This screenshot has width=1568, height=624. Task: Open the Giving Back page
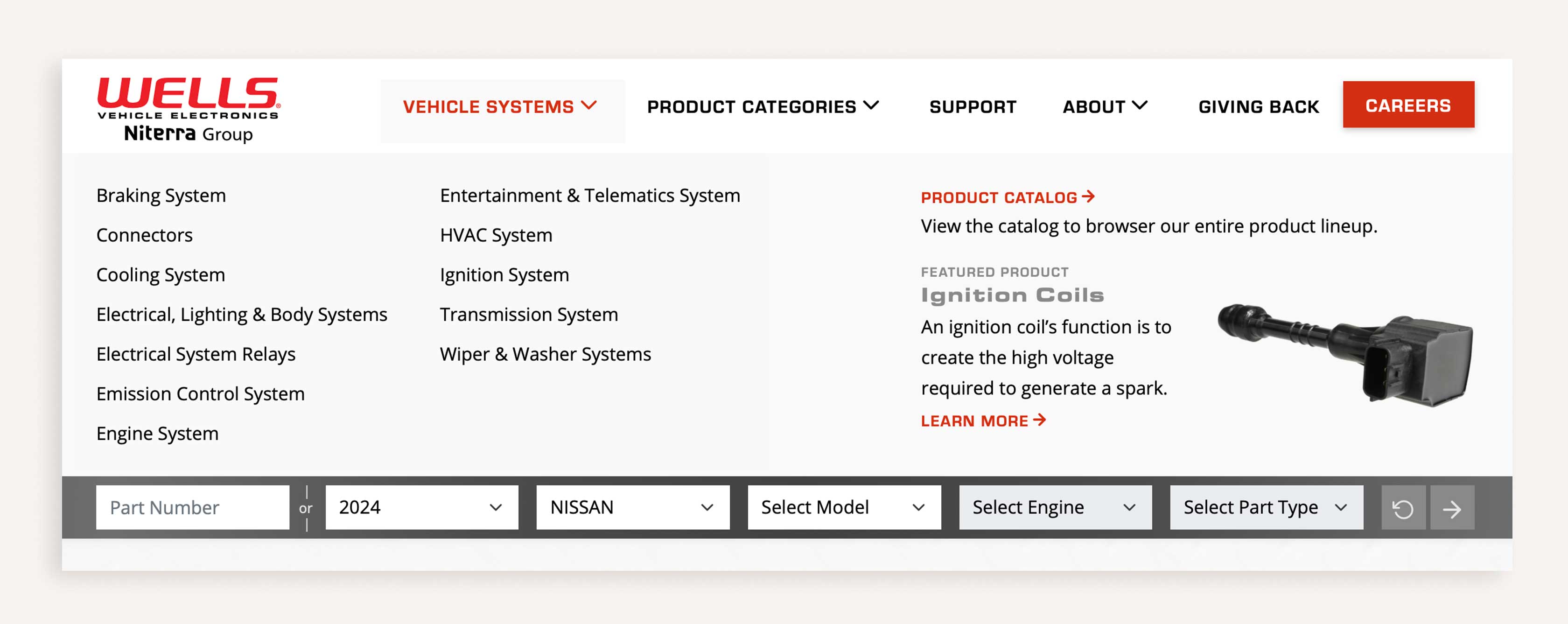coord(1258,107)
